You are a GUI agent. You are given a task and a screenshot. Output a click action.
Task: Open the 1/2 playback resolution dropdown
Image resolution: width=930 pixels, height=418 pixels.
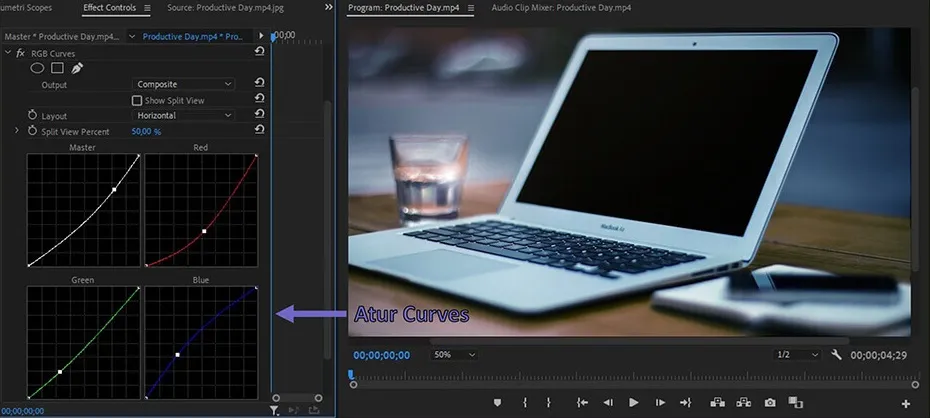pos(797,355)
